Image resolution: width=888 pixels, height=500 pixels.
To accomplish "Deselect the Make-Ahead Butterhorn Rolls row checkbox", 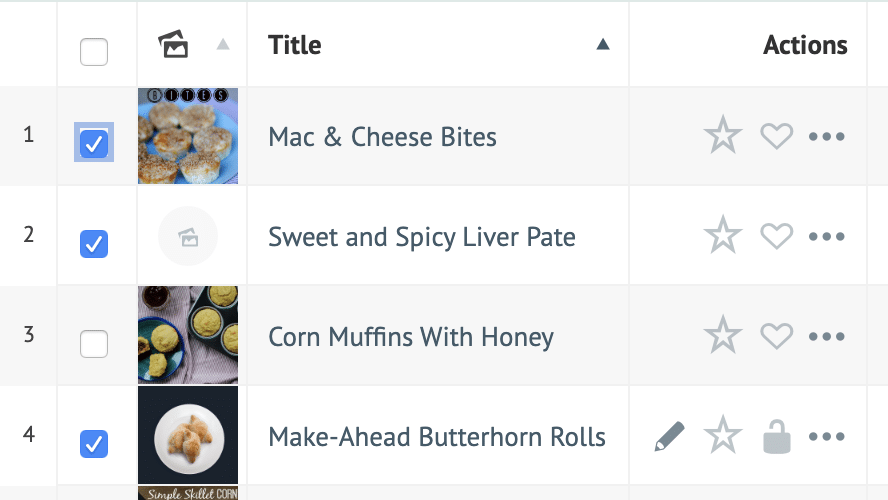I will tap(94, 443).
